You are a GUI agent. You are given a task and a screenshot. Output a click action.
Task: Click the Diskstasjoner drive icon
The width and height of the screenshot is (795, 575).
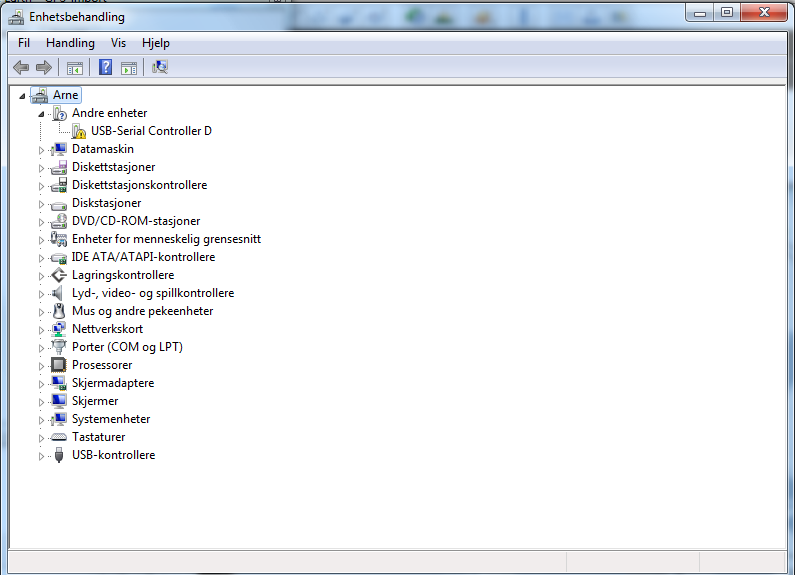click(59, 204)
